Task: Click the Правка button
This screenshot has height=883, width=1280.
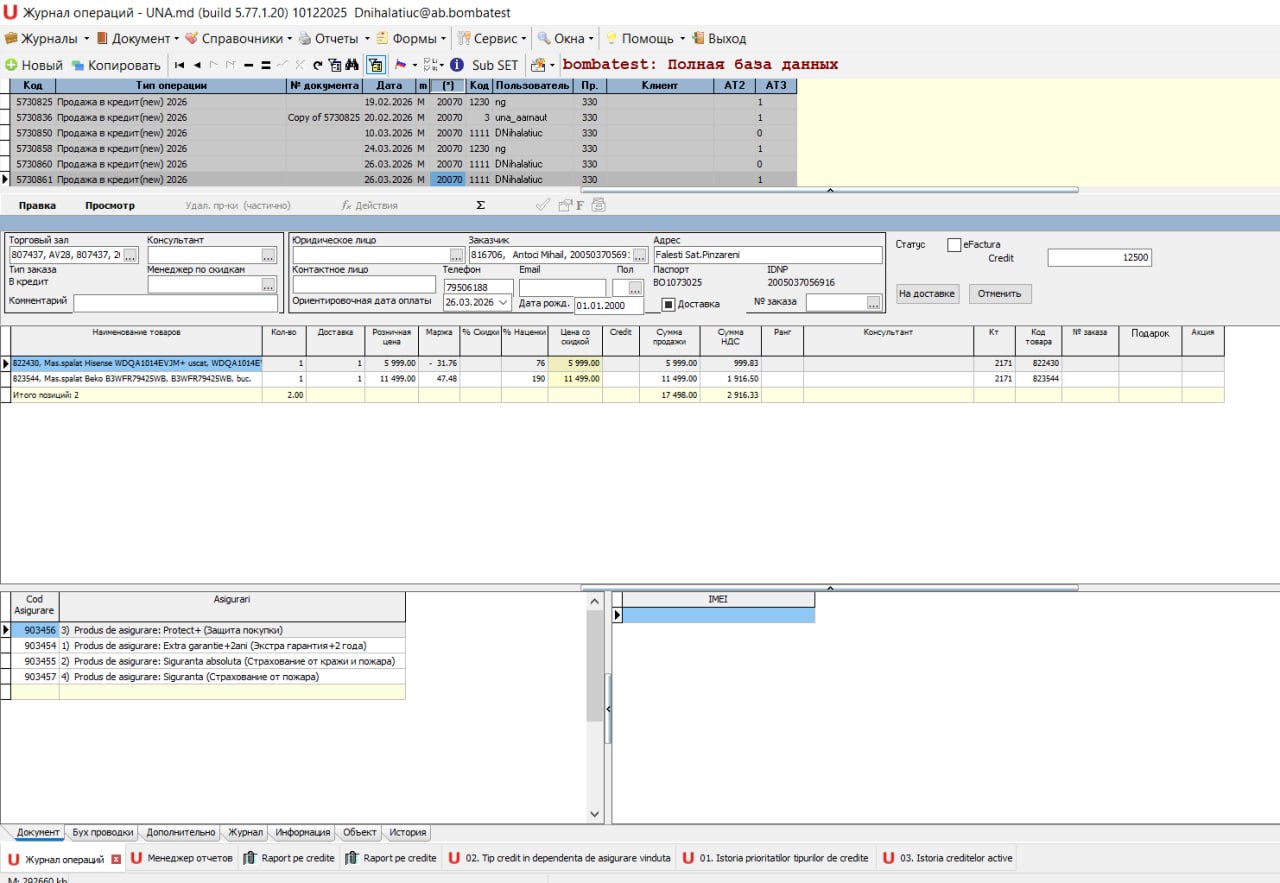Action: (x=37, y=205)
